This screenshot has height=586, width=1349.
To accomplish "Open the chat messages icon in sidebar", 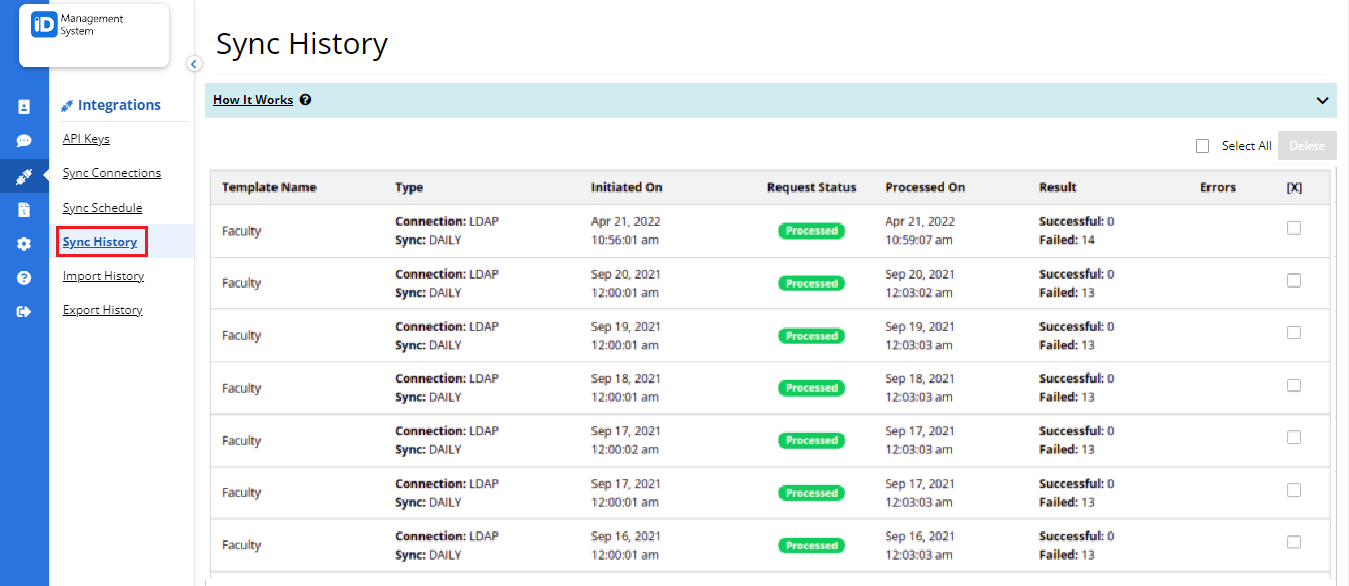I will tap(24, 141).
